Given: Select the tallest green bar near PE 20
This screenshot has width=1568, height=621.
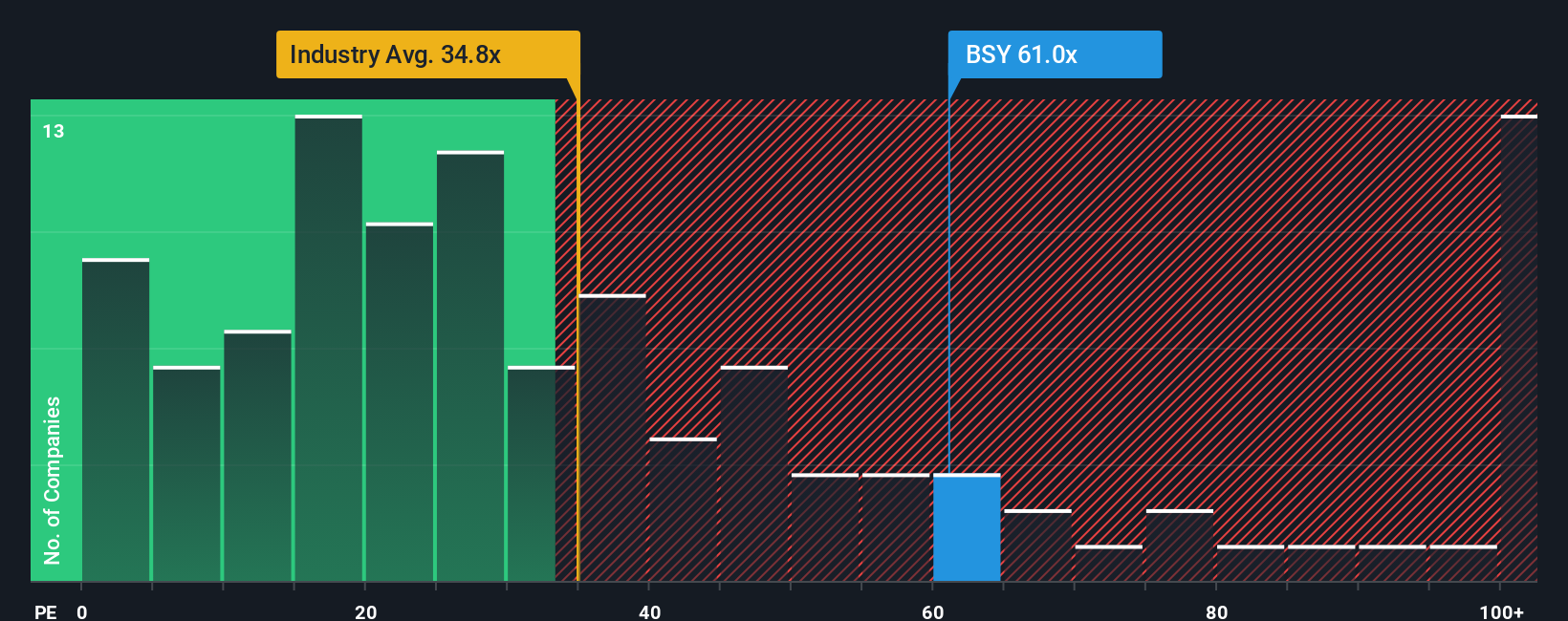Looking at the screenshot, I should pos(329,348).
